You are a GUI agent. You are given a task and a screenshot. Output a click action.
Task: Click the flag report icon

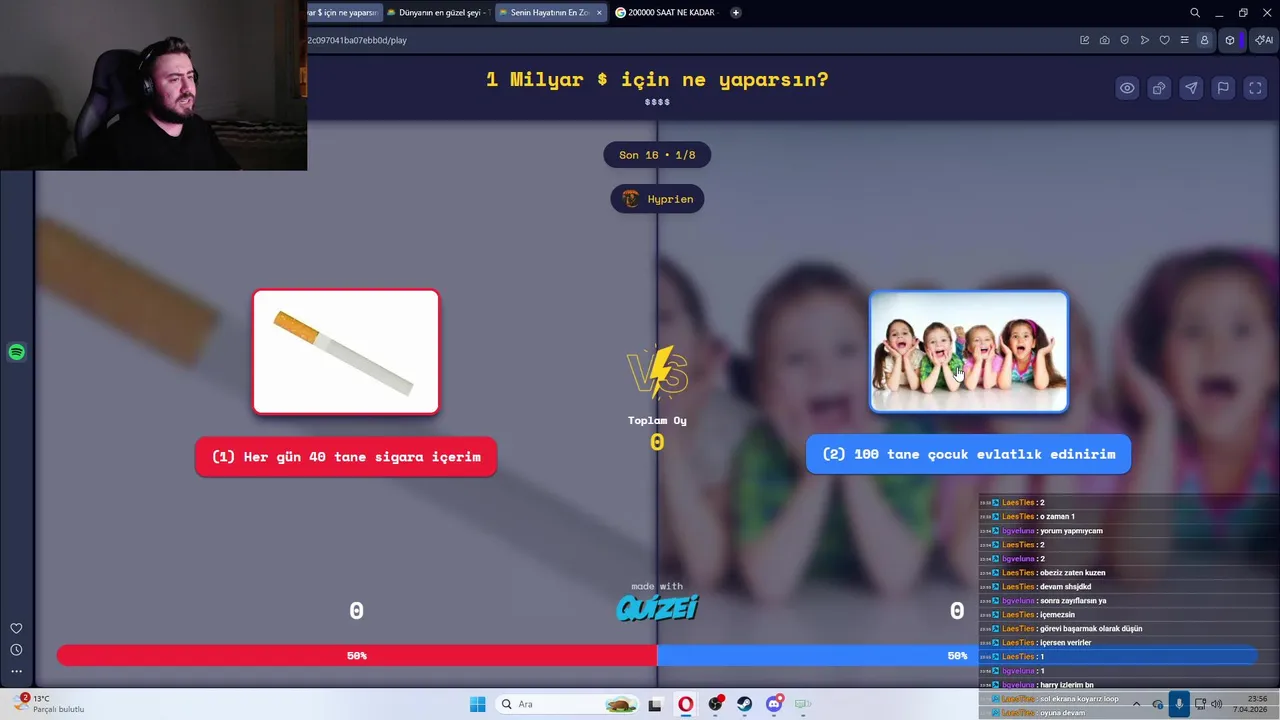coord(1223,88)
